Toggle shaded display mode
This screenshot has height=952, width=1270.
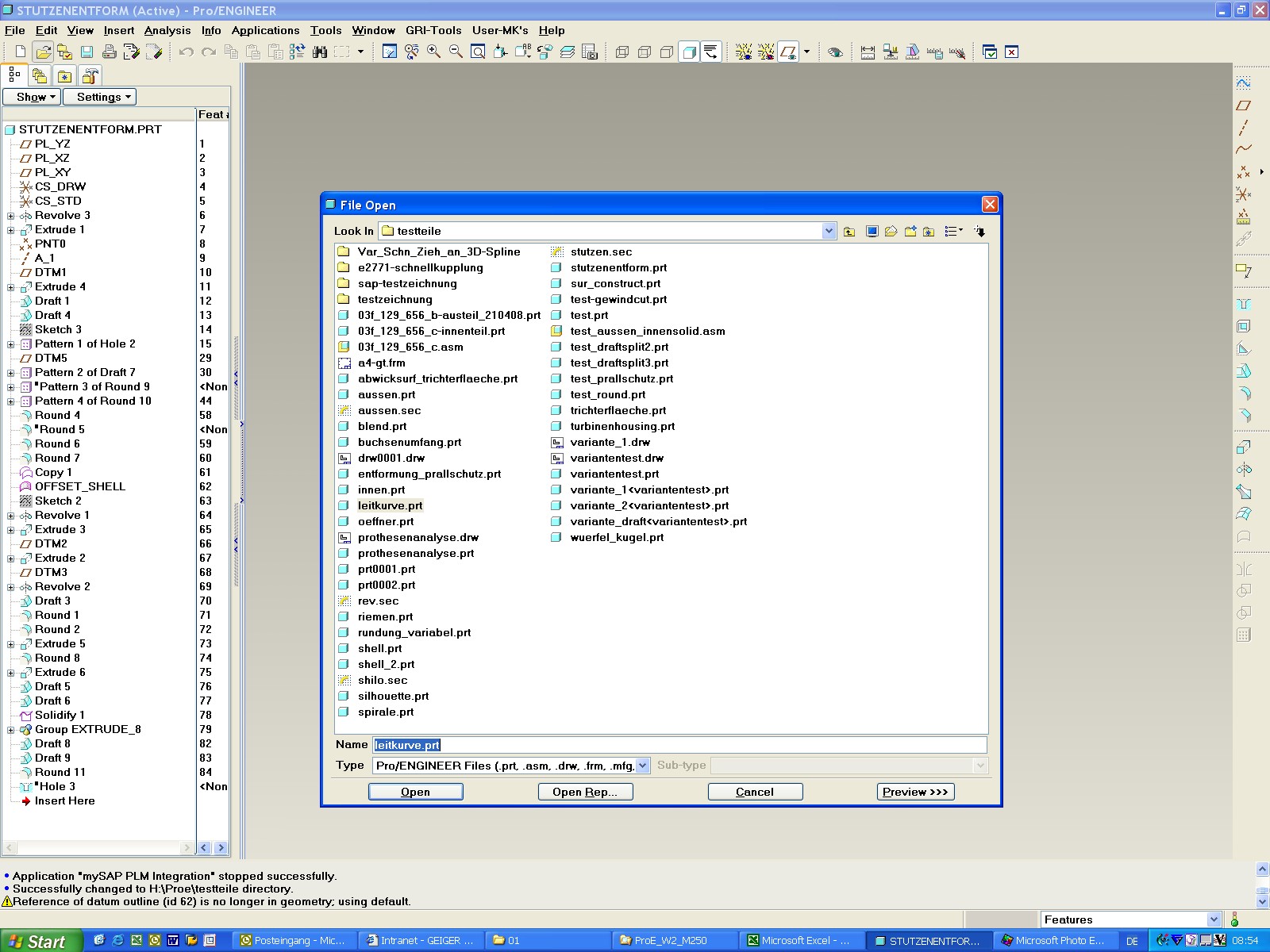689,52
